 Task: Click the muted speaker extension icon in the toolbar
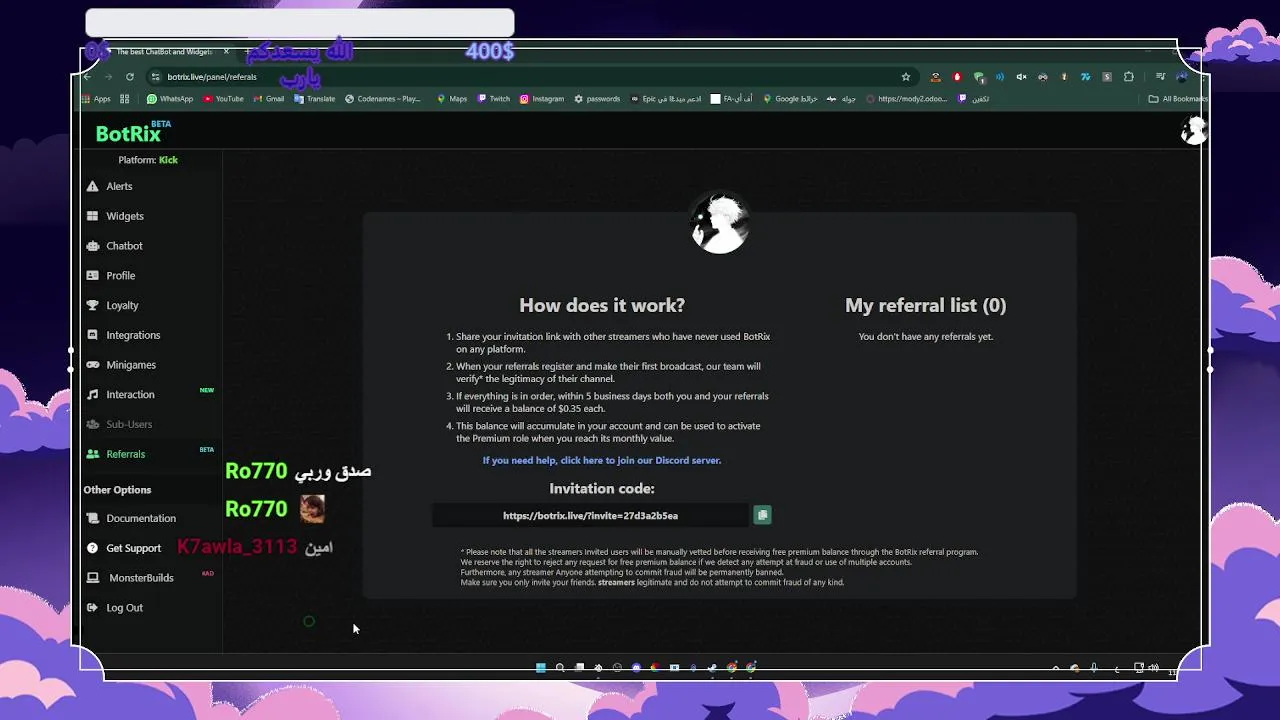pyautogui.click(x=1021, y=76)
